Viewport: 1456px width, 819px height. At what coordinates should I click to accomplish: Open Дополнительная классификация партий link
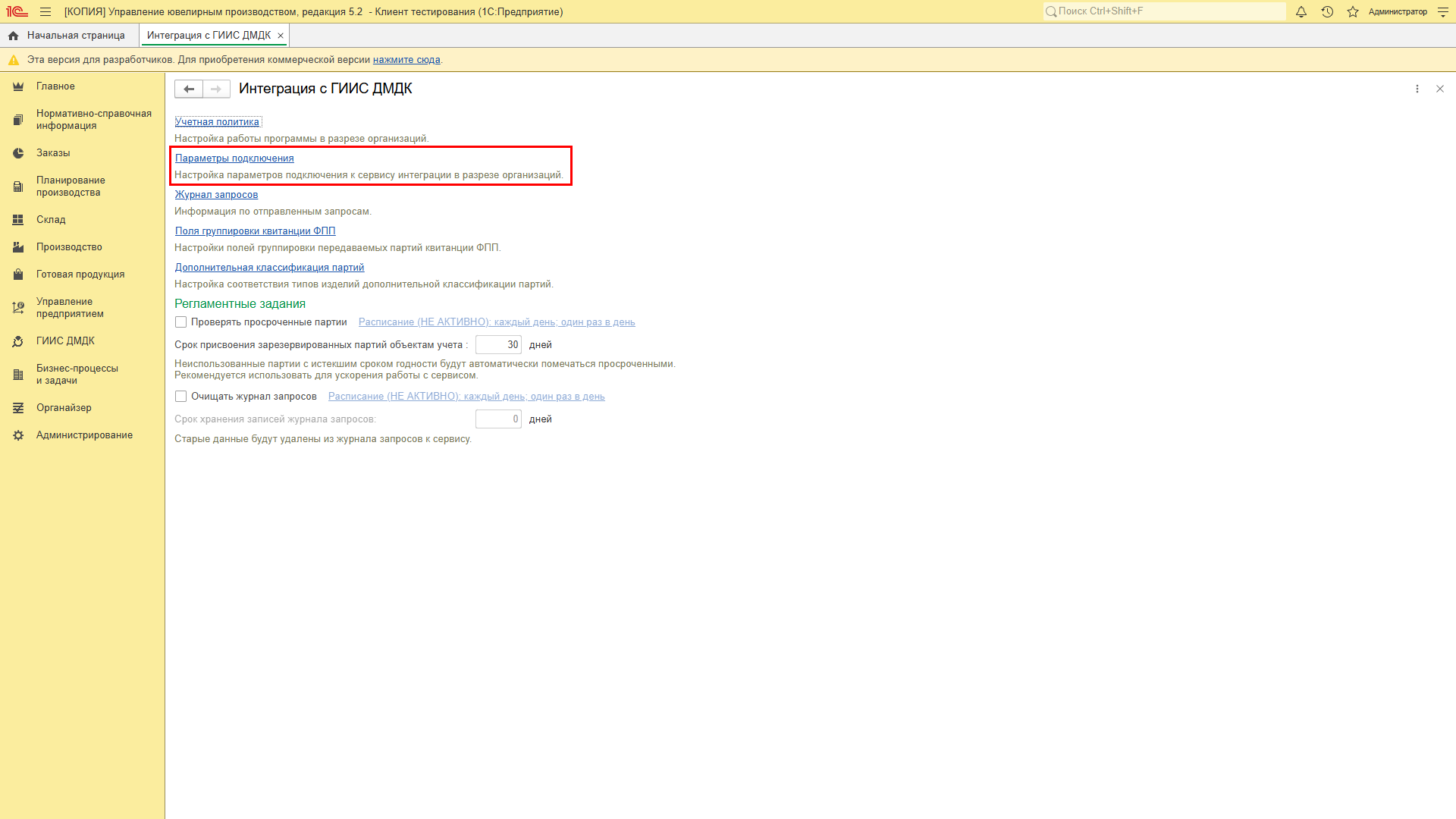pos(269,268)
